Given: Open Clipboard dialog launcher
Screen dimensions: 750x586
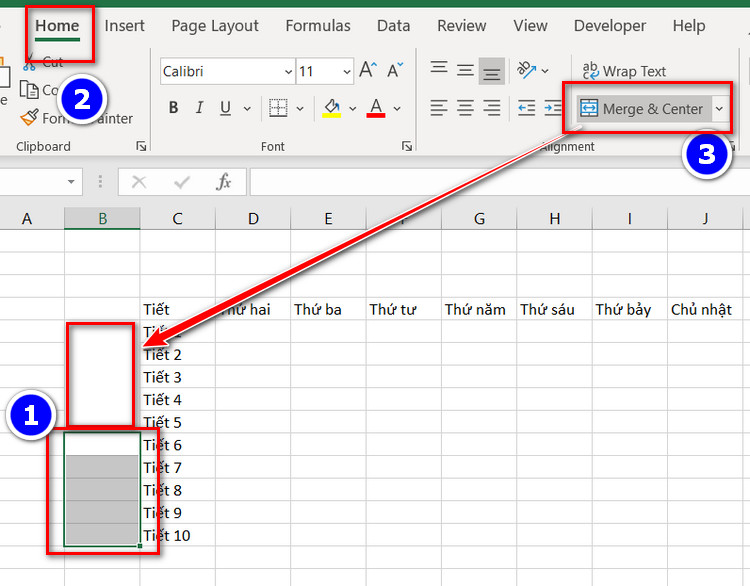Looking at the screenshot, I should click(x=141, y=146).
